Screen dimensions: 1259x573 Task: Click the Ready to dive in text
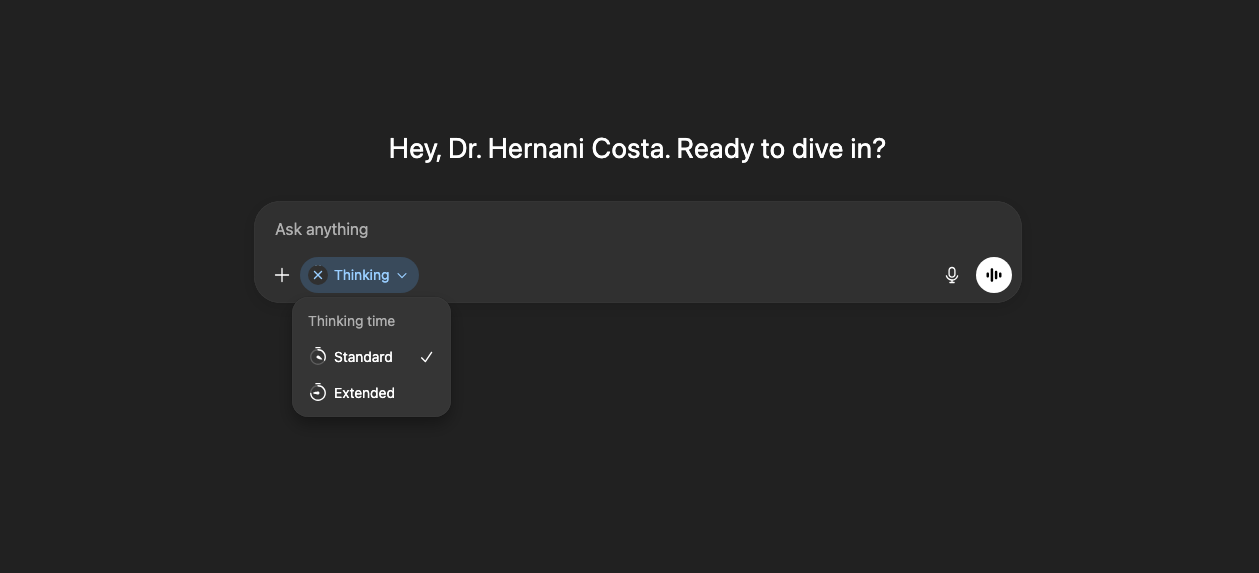pos(781,149)
